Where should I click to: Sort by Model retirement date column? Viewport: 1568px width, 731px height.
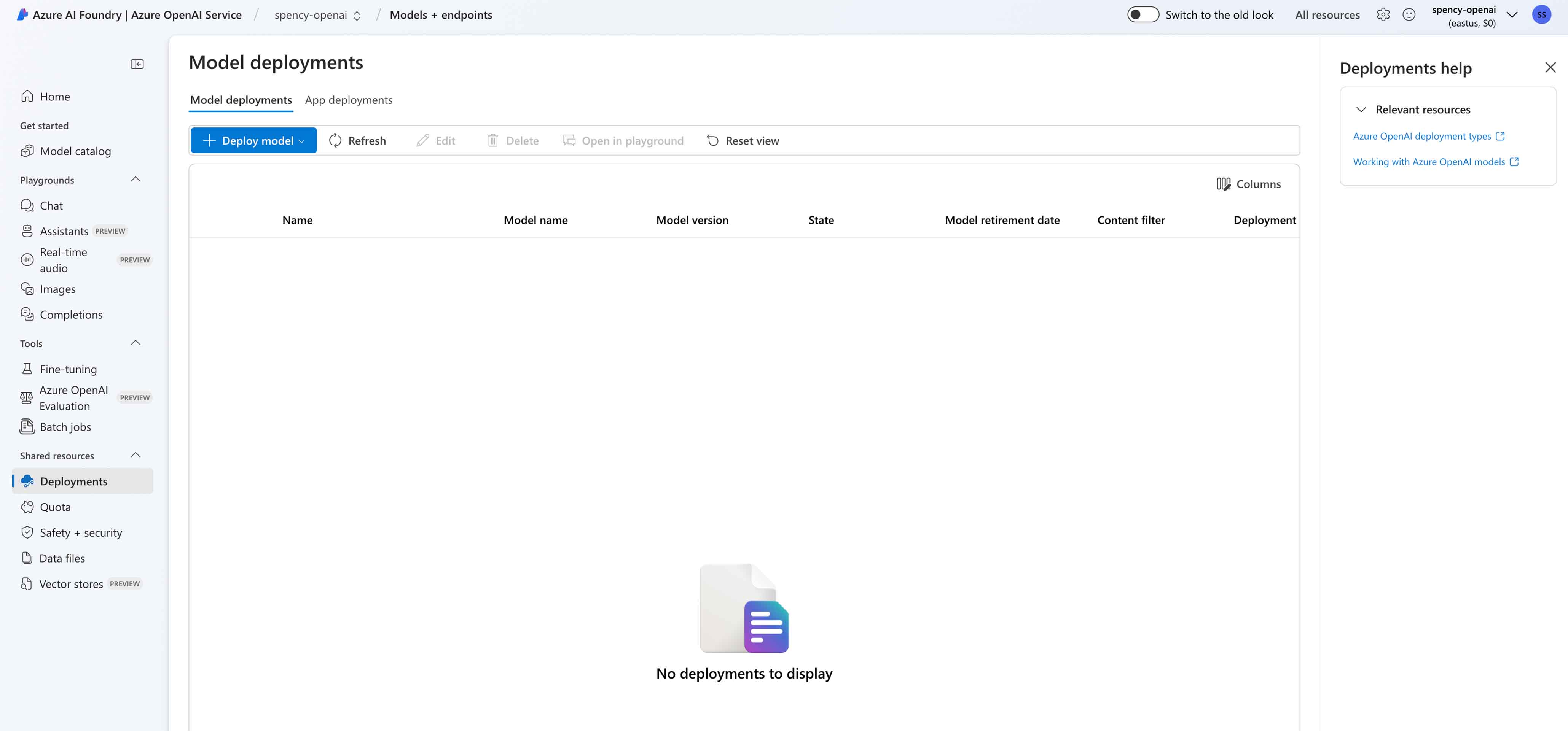click(x=1002, y=220)
